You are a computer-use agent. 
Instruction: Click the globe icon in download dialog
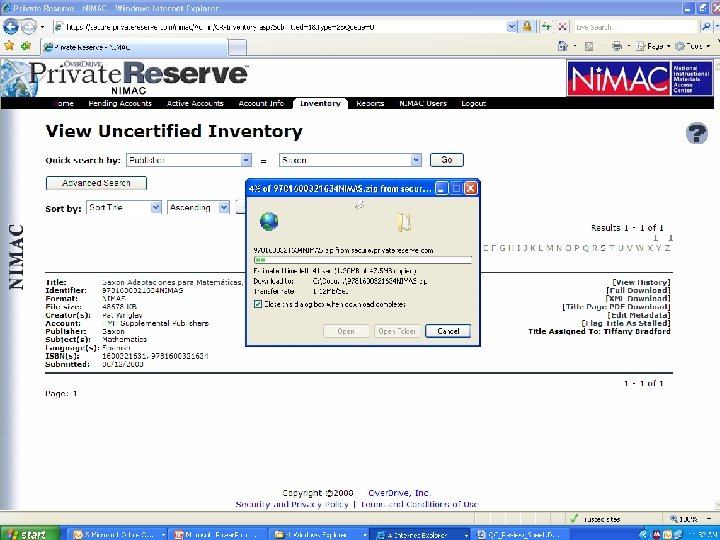[x=269, y=222]
